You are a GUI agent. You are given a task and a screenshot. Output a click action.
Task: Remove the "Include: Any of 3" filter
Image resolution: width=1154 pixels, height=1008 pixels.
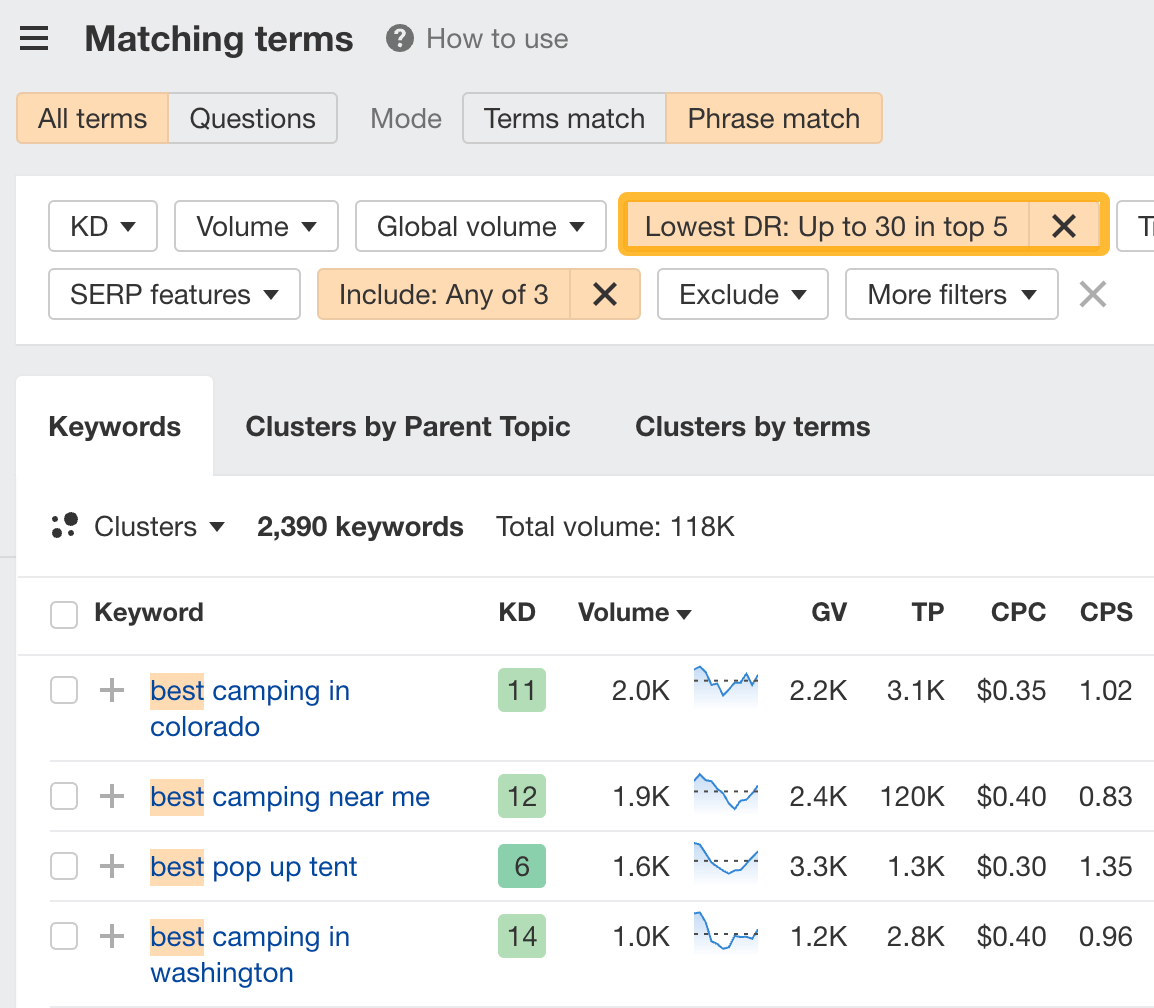[605, 294]
